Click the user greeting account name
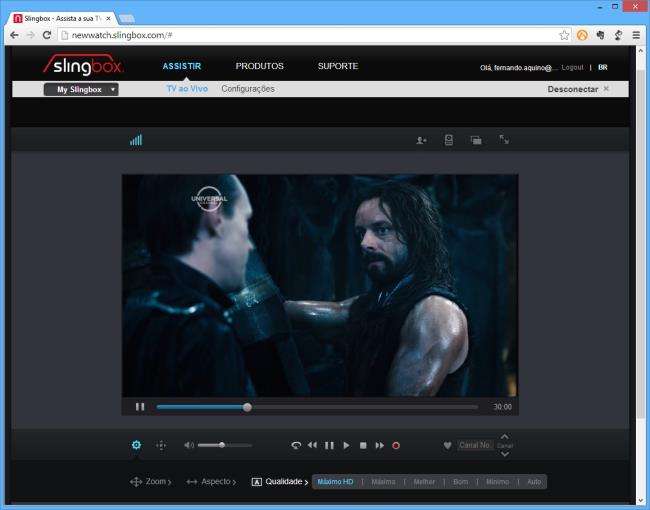This screenshot has height=510, width=650. [517, 68]
